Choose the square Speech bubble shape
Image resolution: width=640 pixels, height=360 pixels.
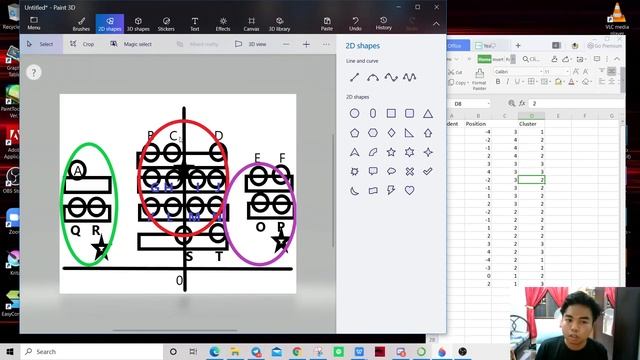(x=373, y=171)
